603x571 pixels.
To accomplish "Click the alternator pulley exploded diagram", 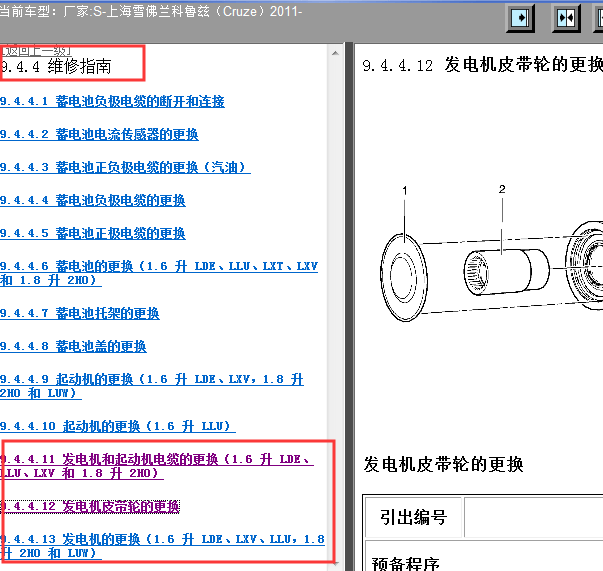I will tap(491, 254).
